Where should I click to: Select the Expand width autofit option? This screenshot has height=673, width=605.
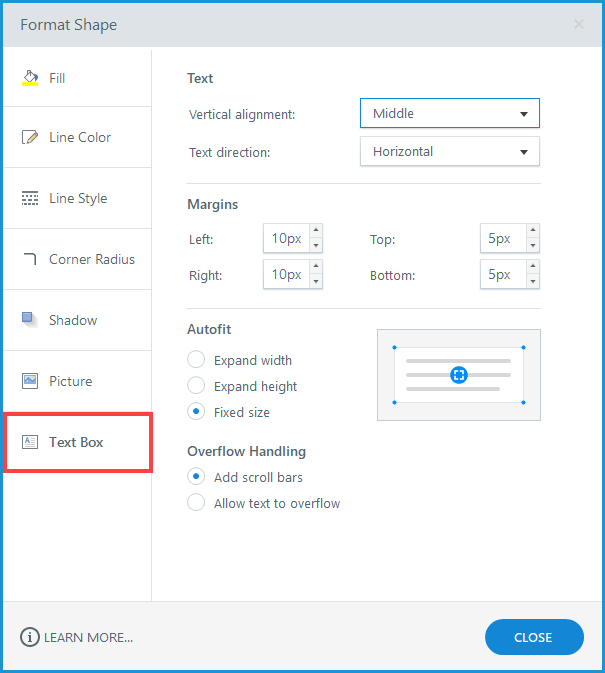pos(196,360)
